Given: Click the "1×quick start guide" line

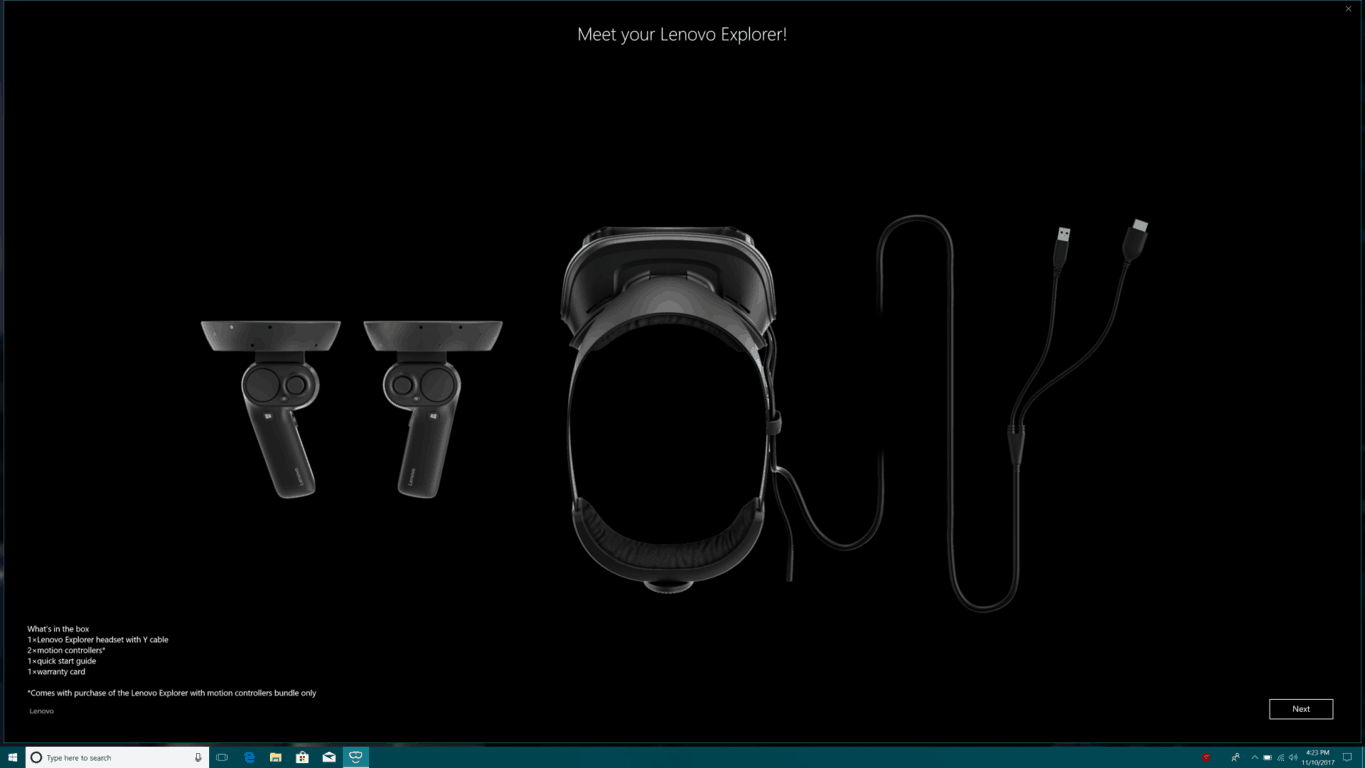Looking at the screenshot, I should coord(62,661).
